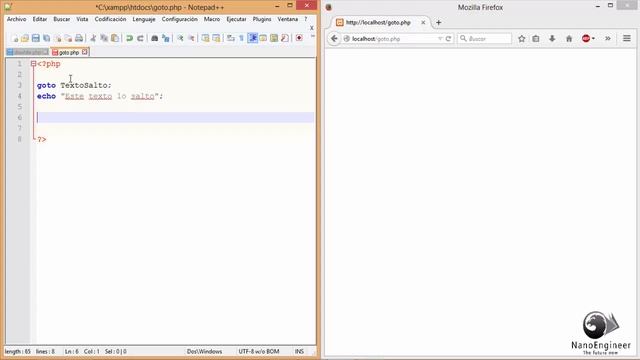Zoom in the editor text
The image size is (640, 360).
(180, 38)
